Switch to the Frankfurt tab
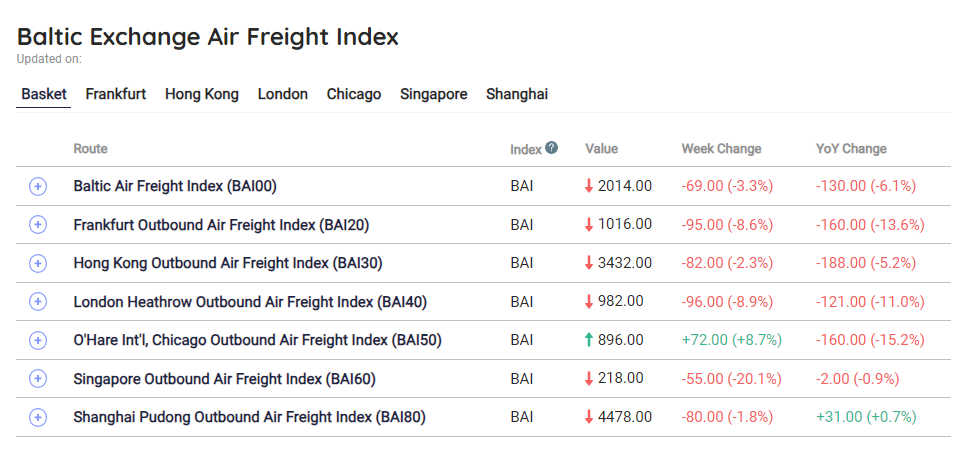Screen dimensions: 970x454 (116, 94)
